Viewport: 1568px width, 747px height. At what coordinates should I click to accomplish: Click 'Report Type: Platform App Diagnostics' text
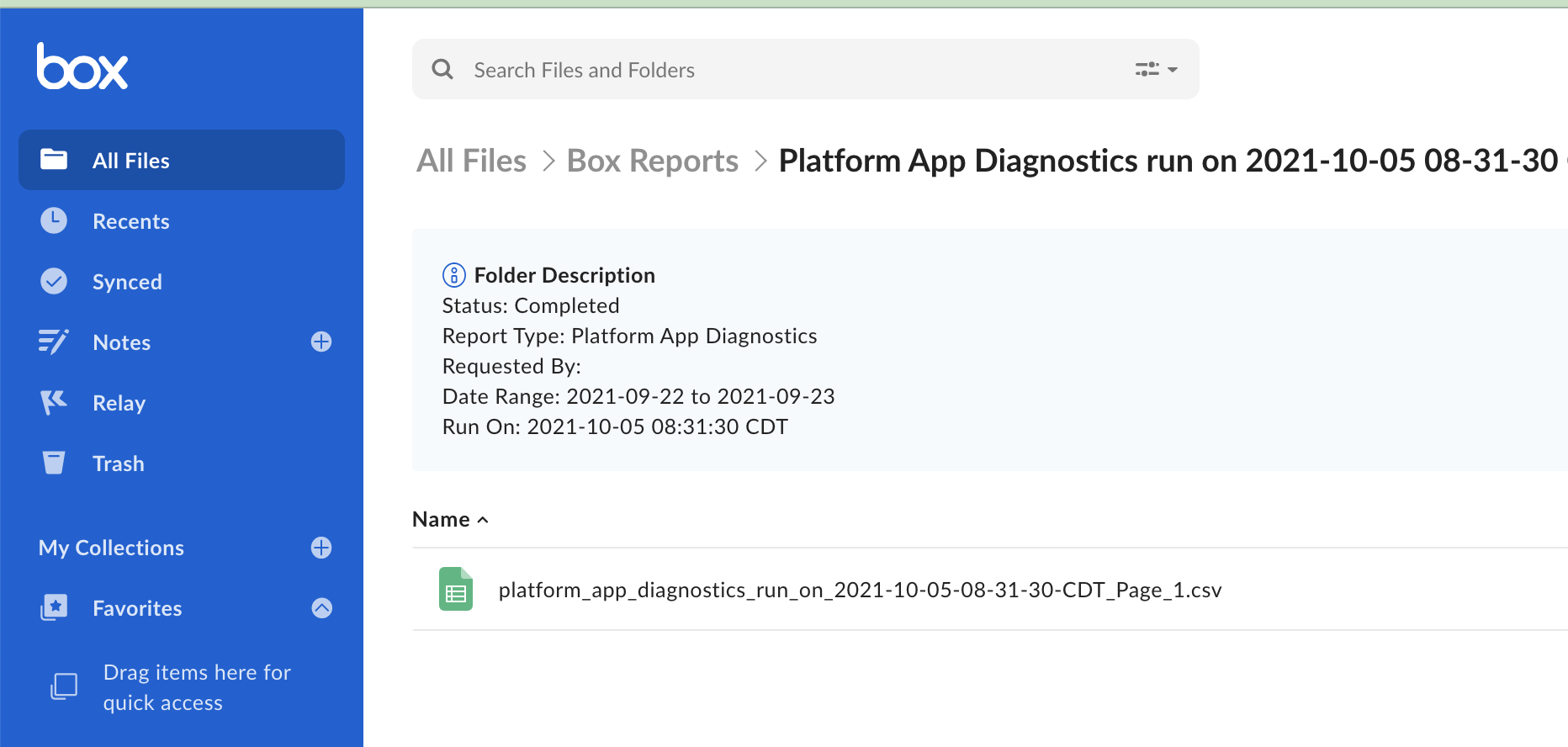[630, 336]
